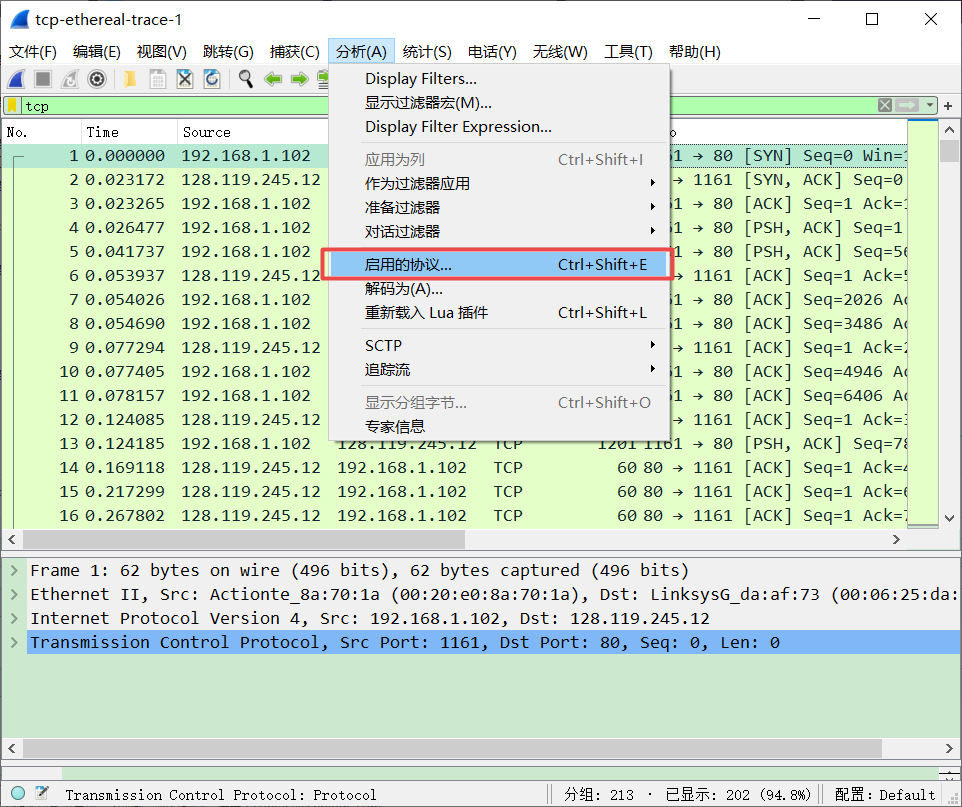Click the filter bookmark icon
Image resolution: width=962 pixels, height=807 pixels.
click(x=12, y=106)
